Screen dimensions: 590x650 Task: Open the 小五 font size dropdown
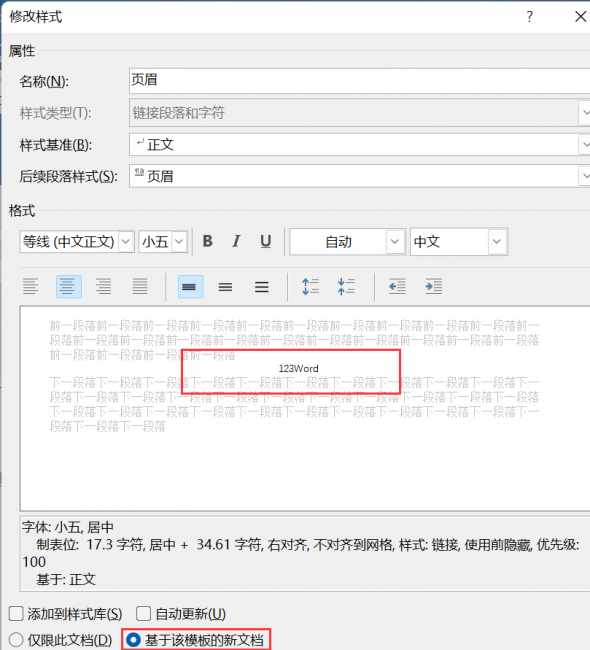point(179,242)
